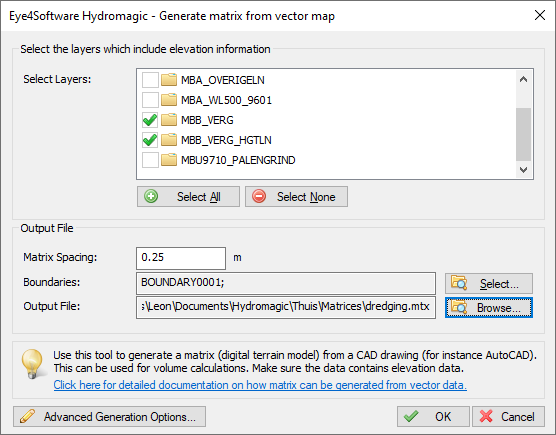Click the green checkmark icon on OK
Screen dimensions: 556x435
tap(411, 416)
